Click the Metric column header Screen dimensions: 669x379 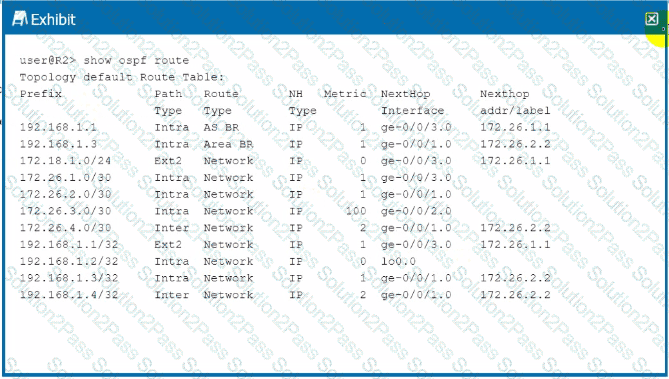(x=345, y=93)
